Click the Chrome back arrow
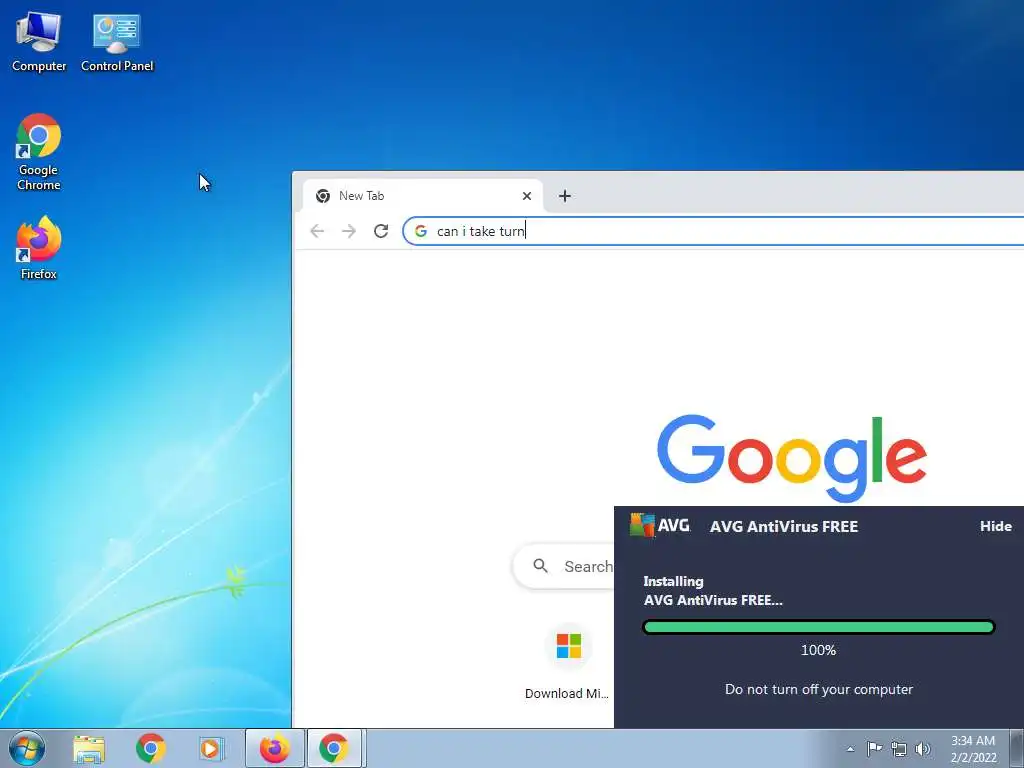Screen dimensions: 1024x768 tap(317, 231)
